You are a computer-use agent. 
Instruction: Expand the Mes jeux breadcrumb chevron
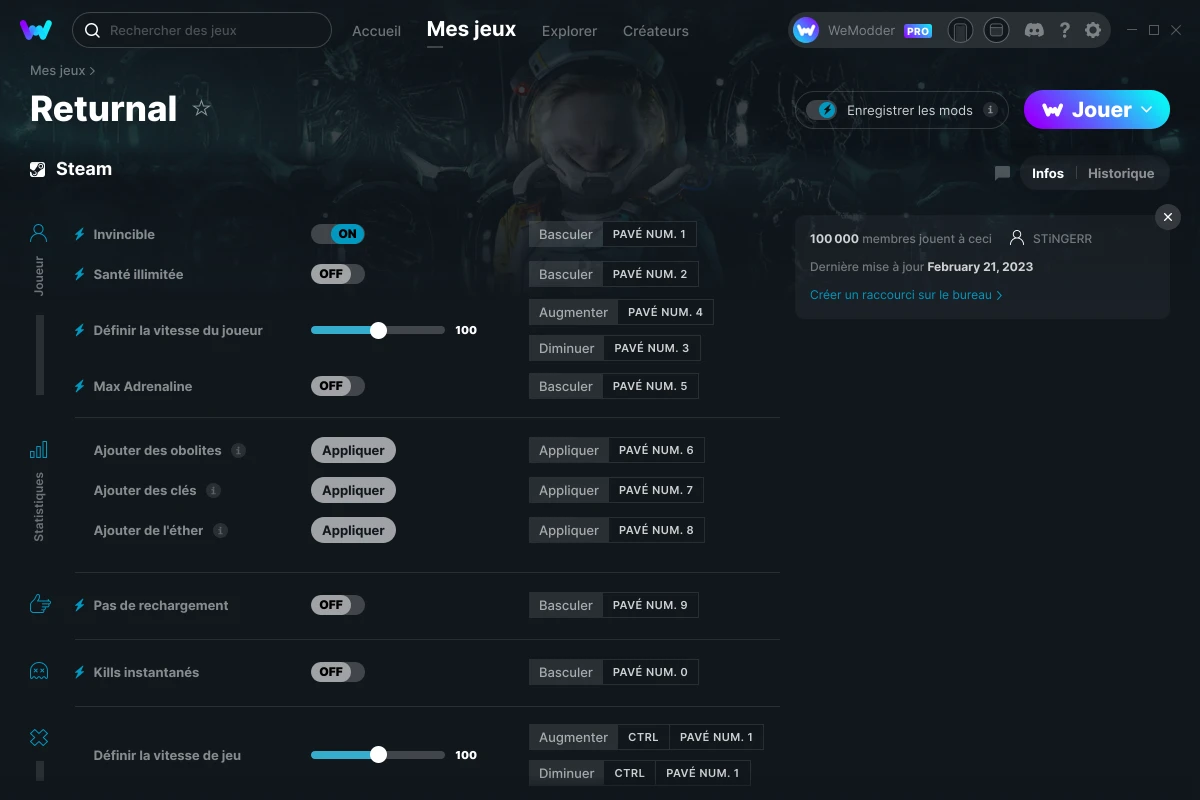click(x=92, y=71)
